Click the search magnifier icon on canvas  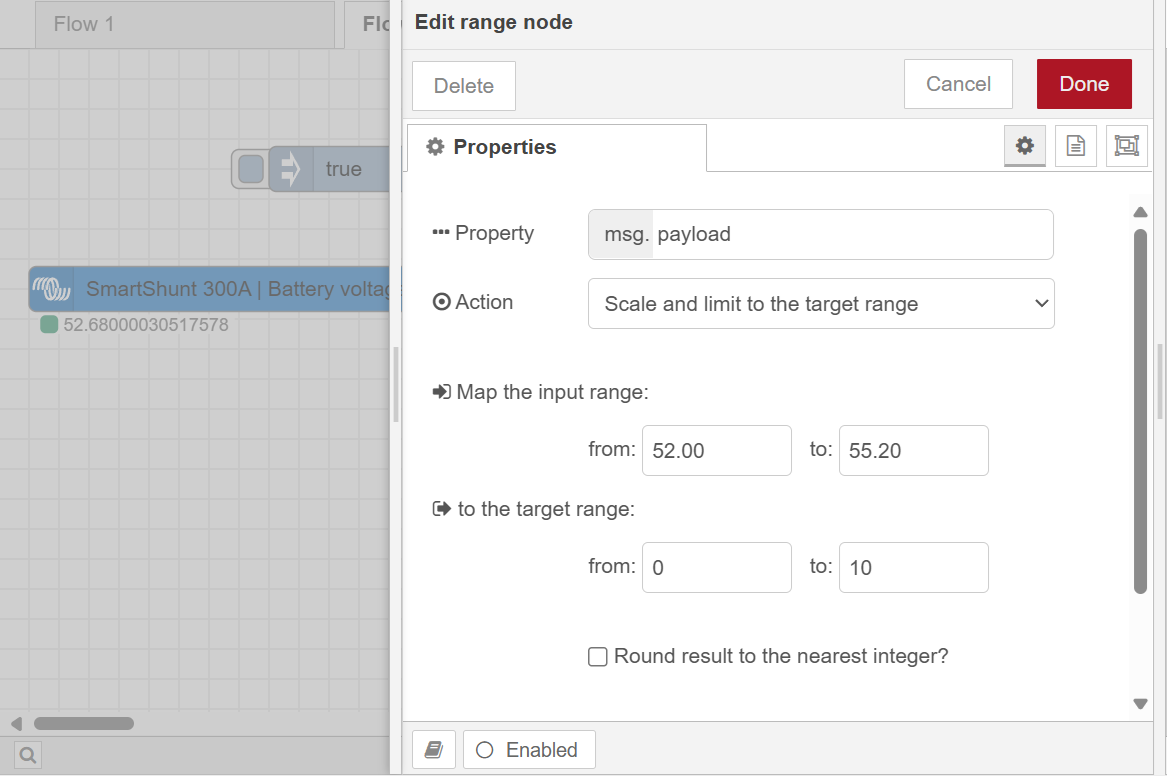click(x=27, y=754)
